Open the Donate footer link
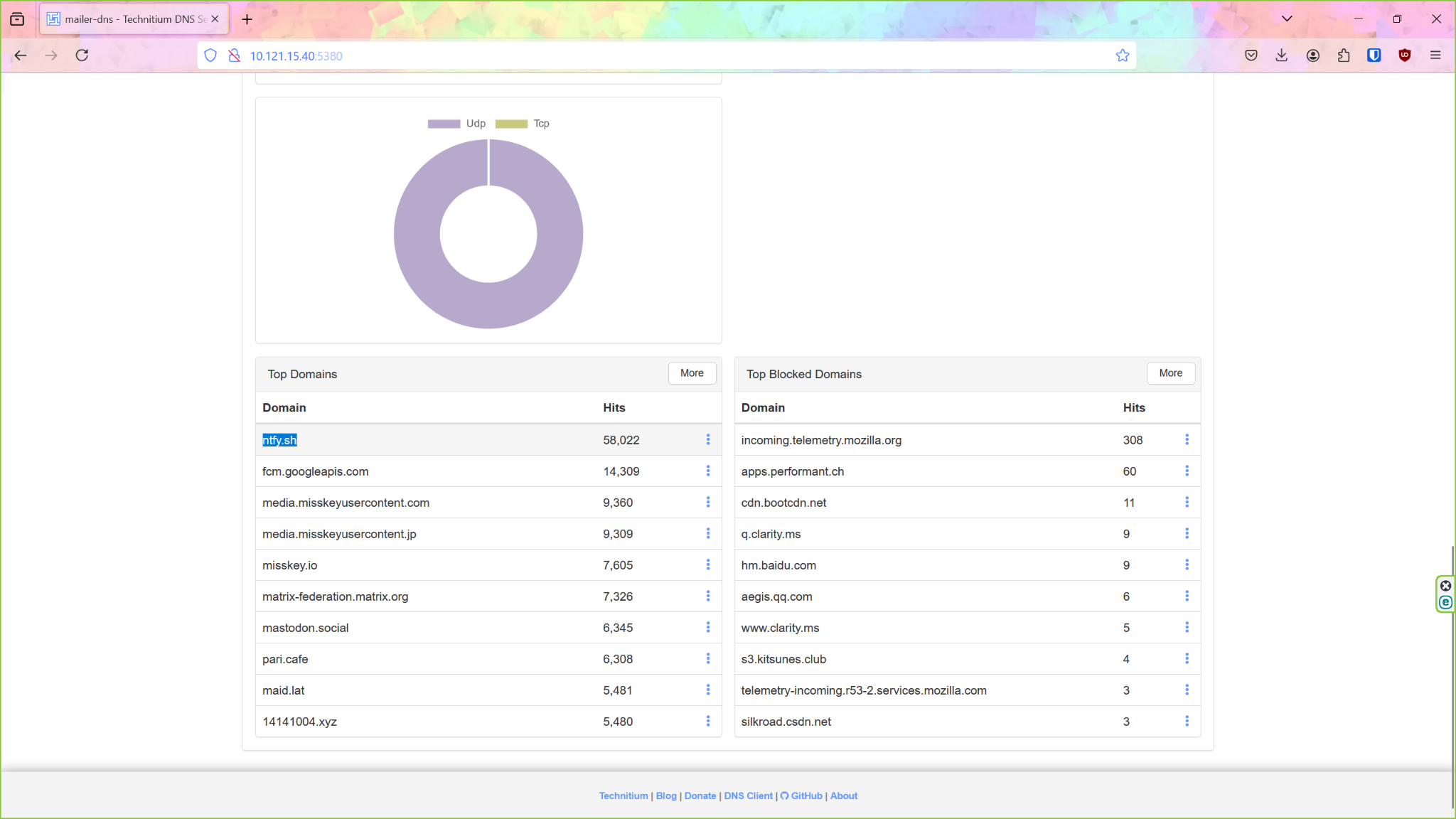Viewport: 1456px width, 819px height. tap(700, 796)
